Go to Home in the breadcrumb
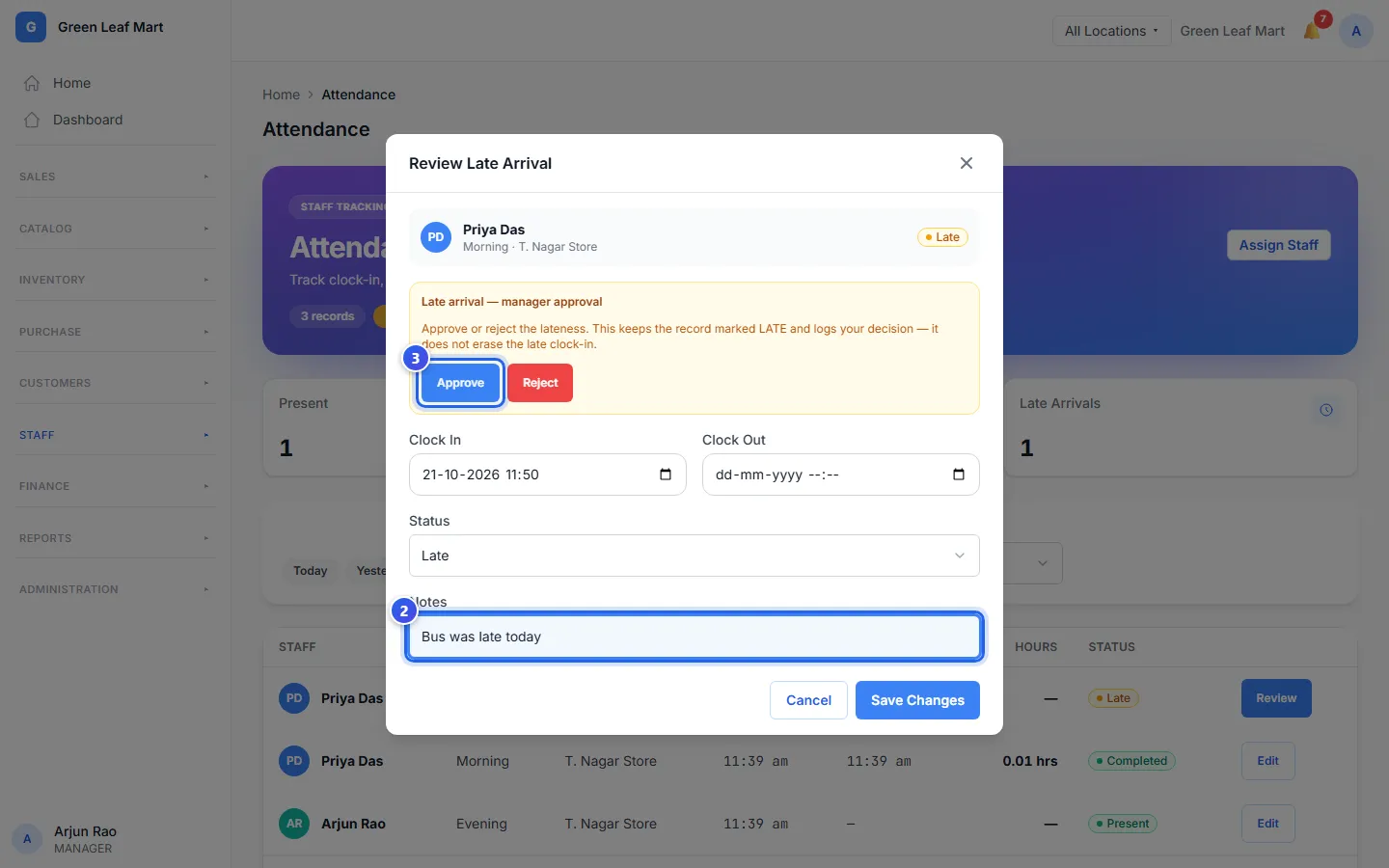 (x=281, y=95)
